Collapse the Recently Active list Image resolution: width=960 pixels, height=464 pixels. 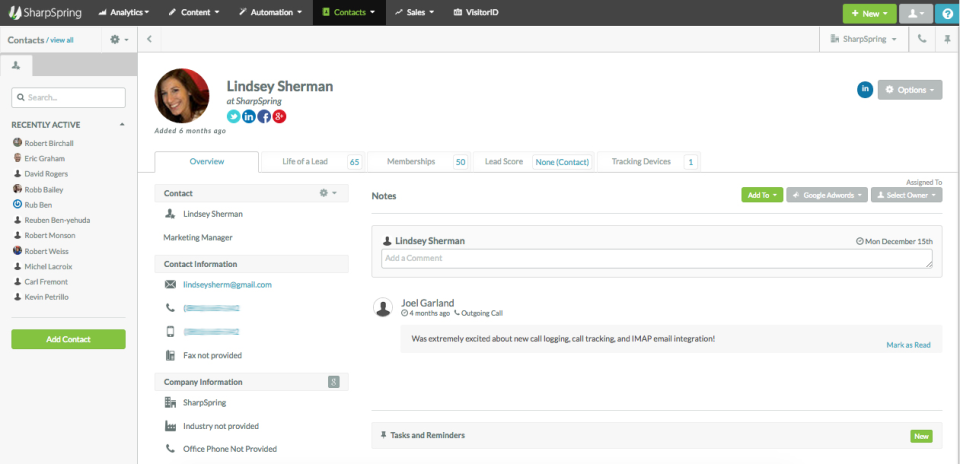[122, 125]
